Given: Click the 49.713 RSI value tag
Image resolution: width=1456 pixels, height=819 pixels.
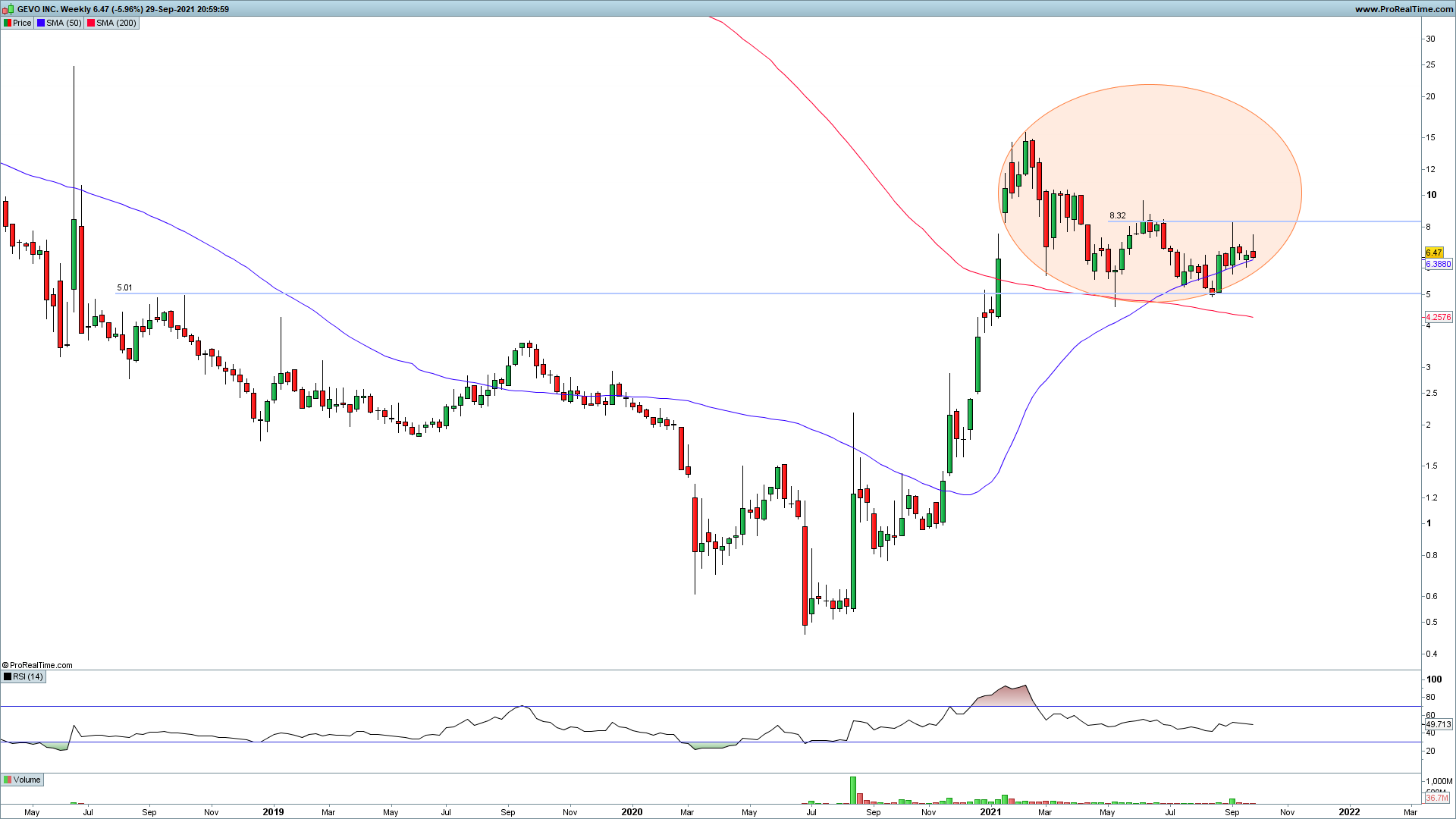Looking at the screenshot, I should click(1438, 724).
